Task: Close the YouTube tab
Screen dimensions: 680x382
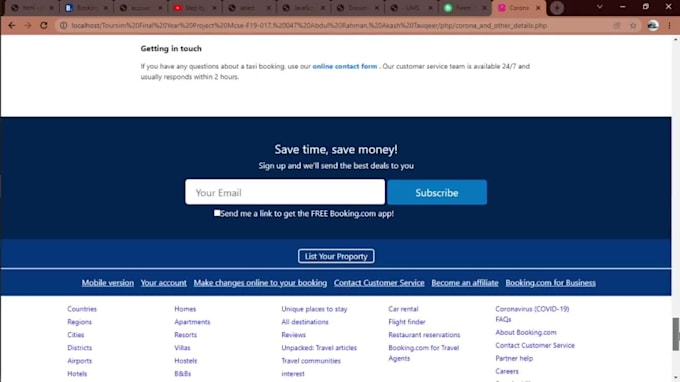Action: coord(214,8)
